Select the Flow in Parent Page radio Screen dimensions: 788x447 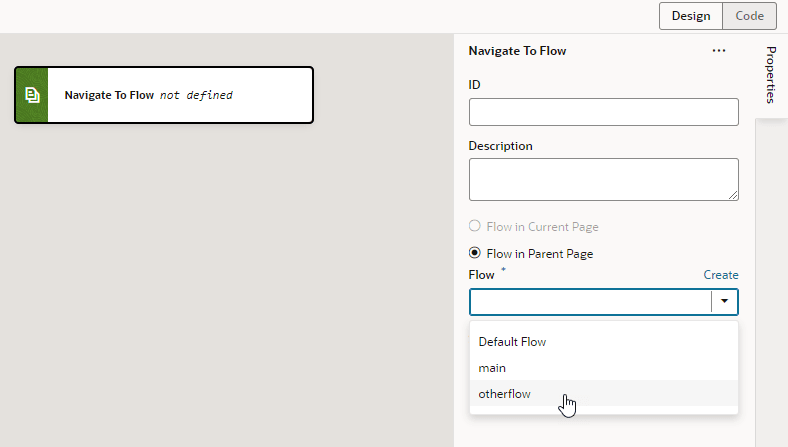click(x=475, y=254)
